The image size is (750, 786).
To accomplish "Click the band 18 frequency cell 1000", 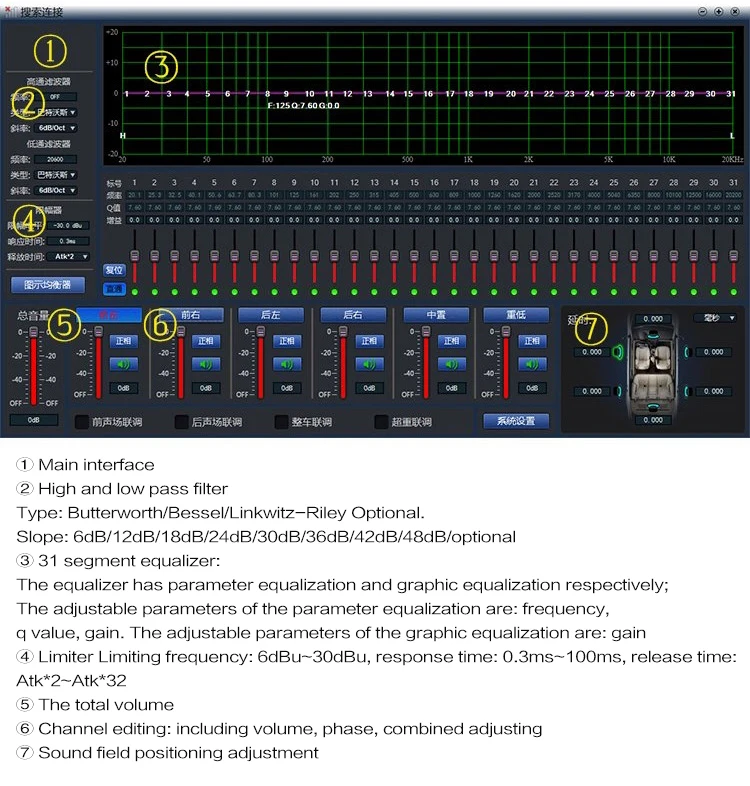I will point(474,195).
